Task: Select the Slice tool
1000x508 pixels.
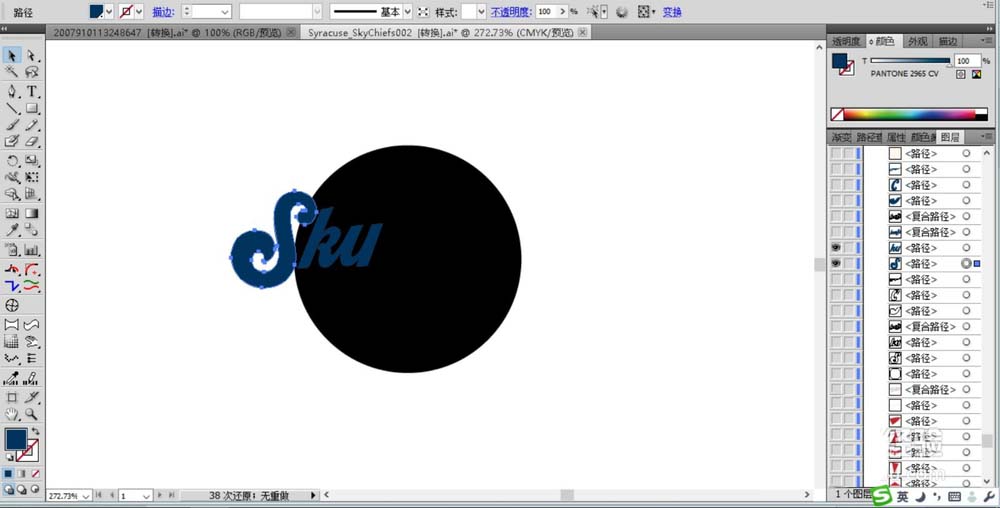Action: 31,397
